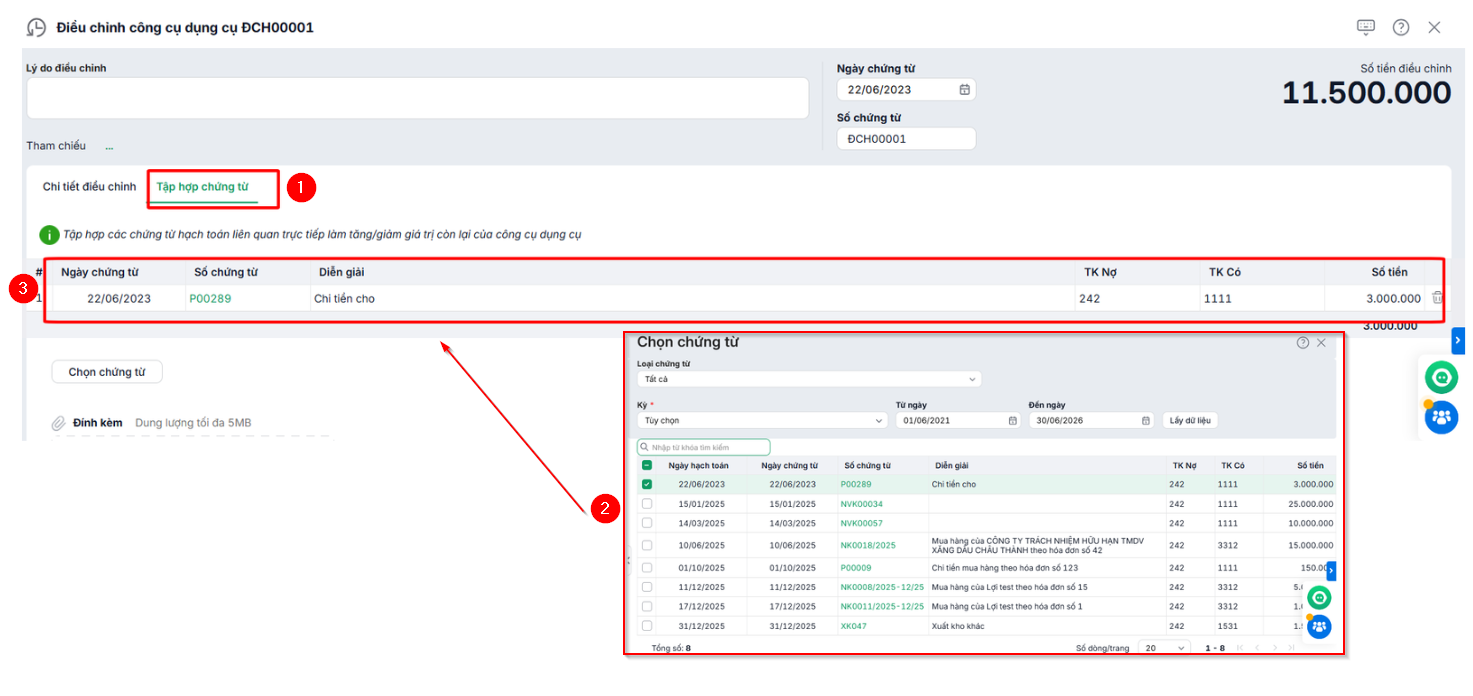This screenshot has height=696, width=1473.
Task: Click the Chọn chứng từ button
Action: click(107, 372)
